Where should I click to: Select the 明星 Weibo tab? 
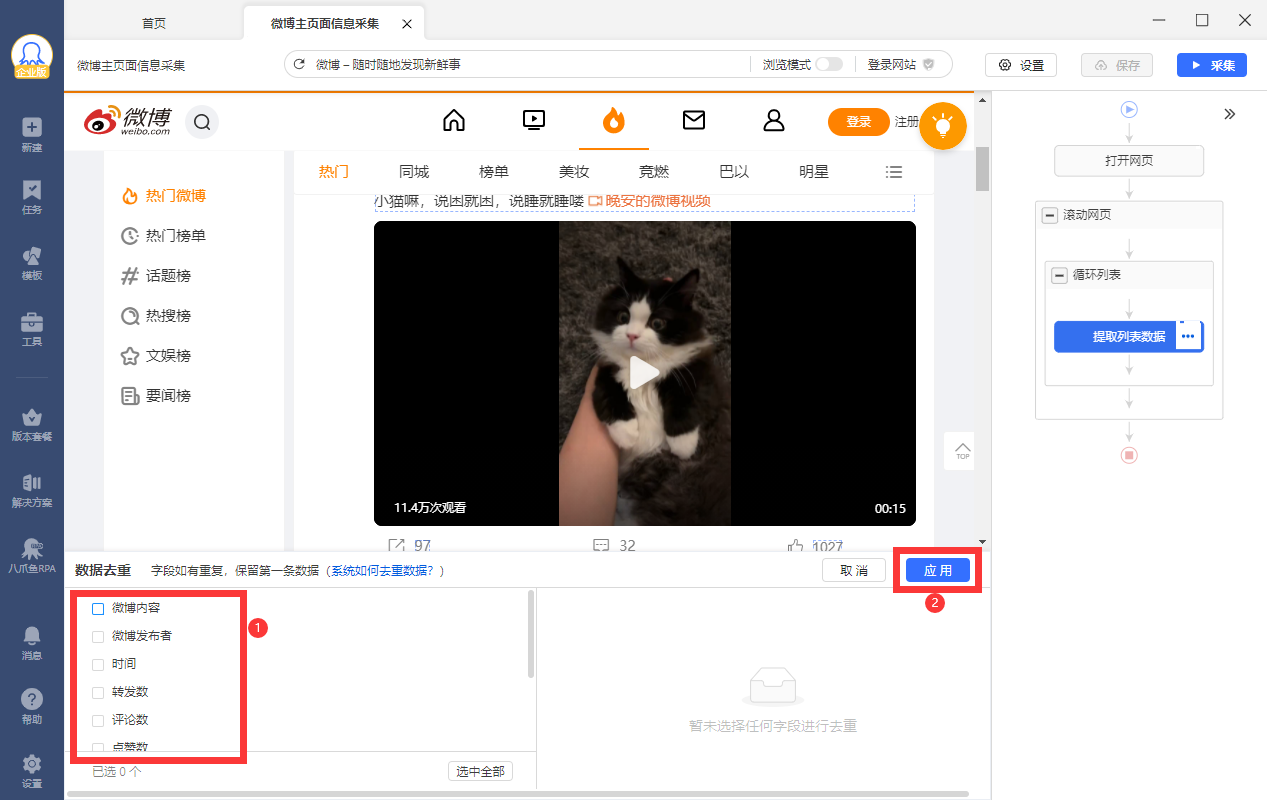click(814, 172)
